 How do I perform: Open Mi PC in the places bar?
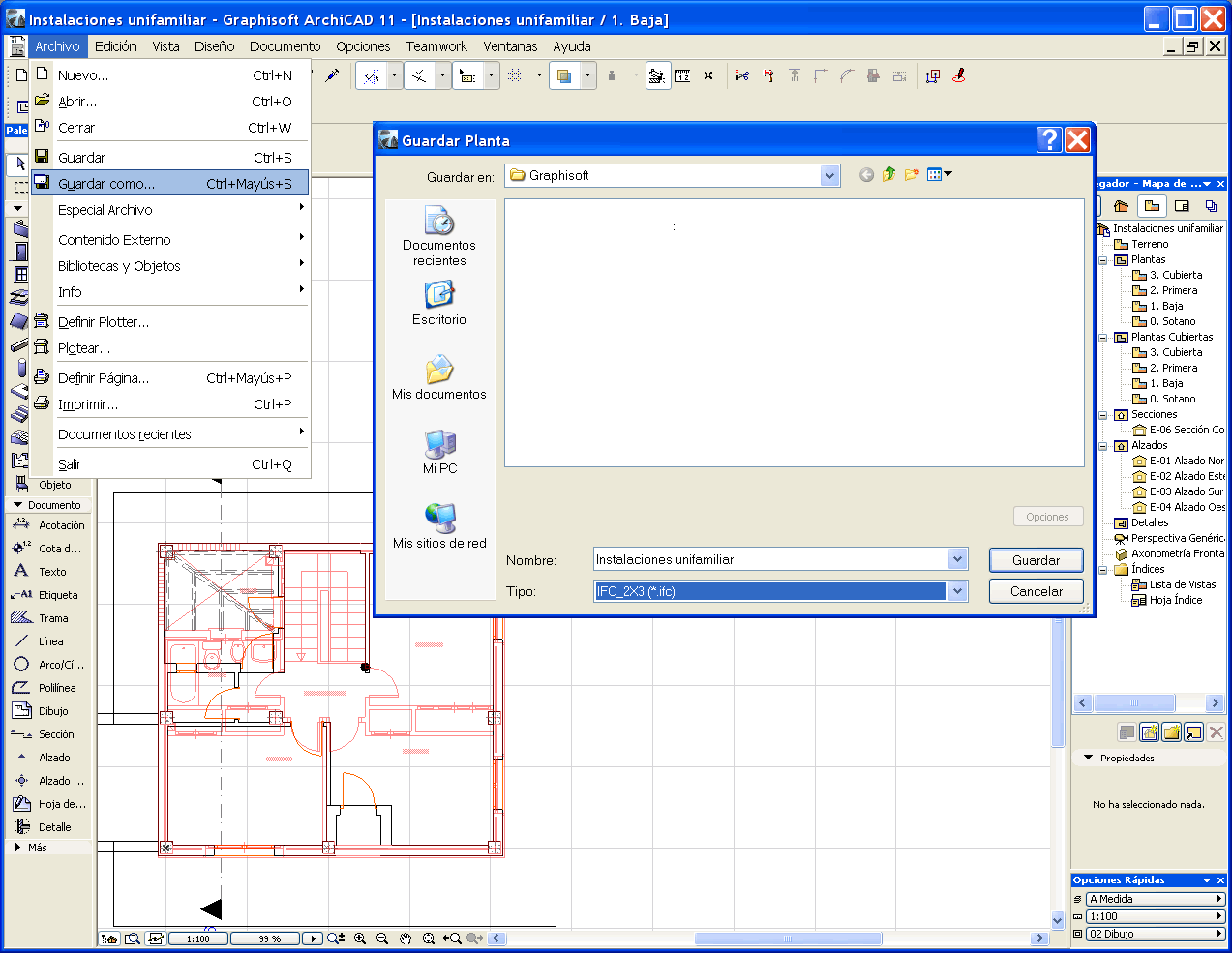click(439, 452)
